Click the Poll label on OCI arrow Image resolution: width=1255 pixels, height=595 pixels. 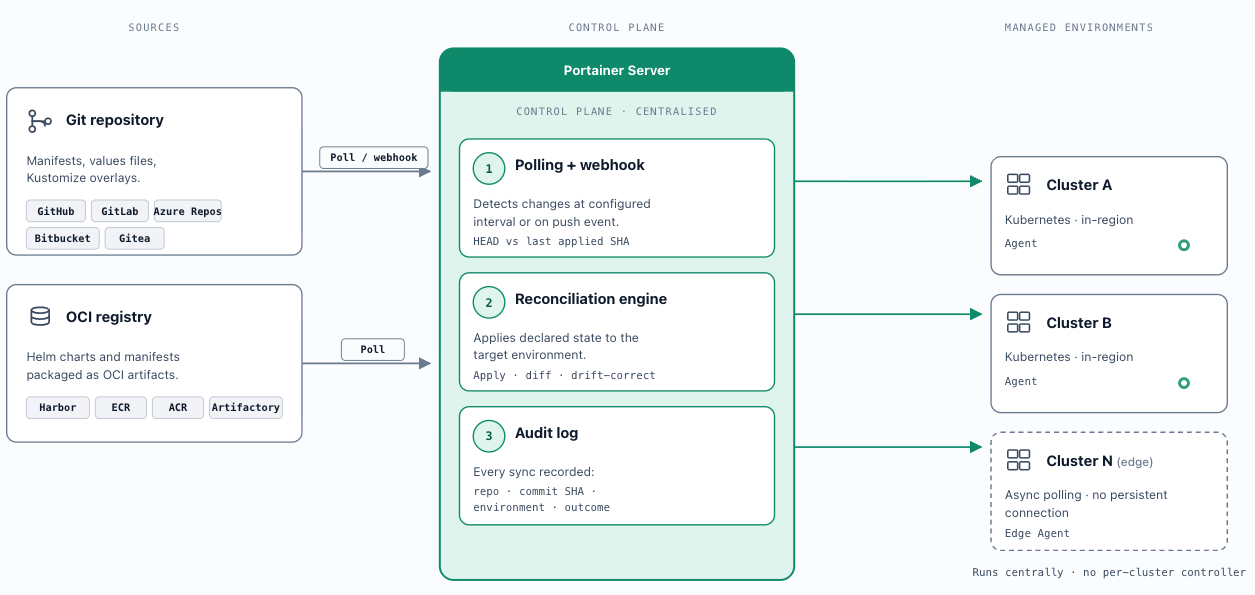click(x=373, y=349)
